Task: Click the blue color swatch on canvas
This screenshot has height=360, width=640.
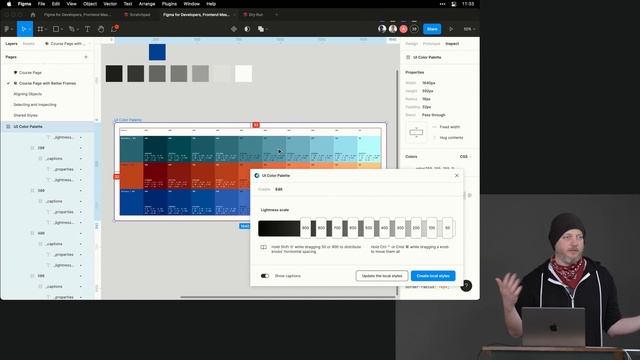Action: 157,52
